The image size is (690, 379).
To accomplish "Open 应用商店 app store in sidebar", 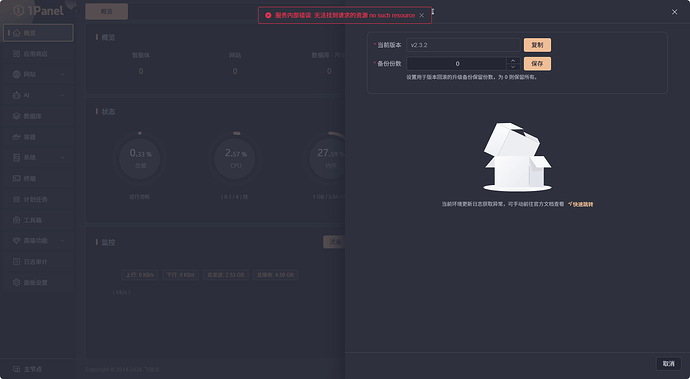I will click(38, 54).
